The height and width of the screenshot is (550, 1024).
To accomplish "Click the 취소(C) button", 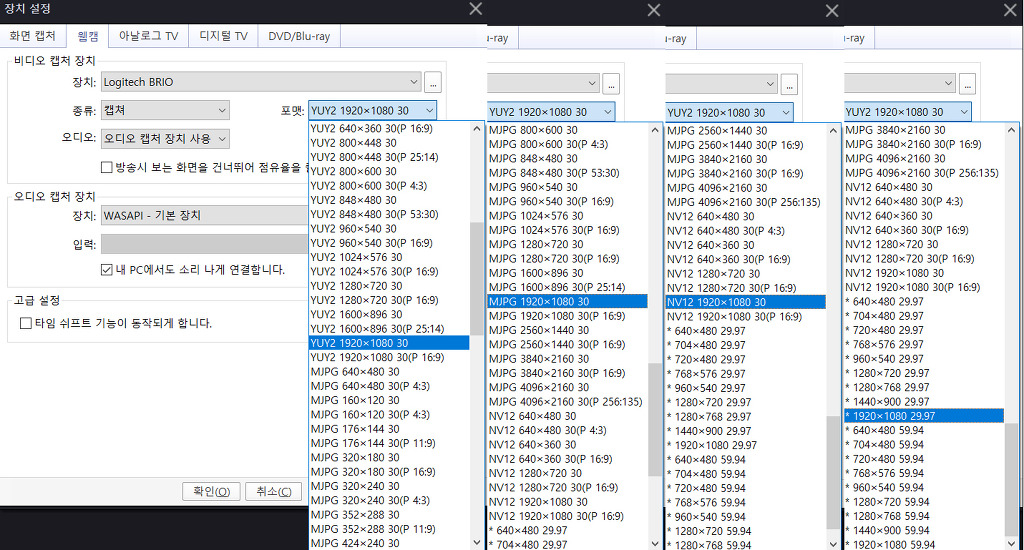I will click(273, 491).
